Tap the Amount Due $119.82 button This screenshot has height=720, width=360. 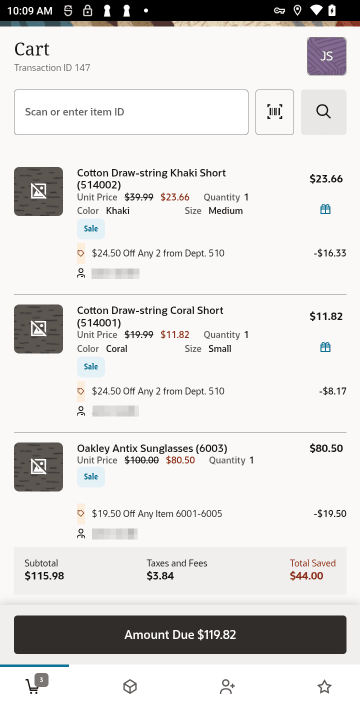[180, 635]
